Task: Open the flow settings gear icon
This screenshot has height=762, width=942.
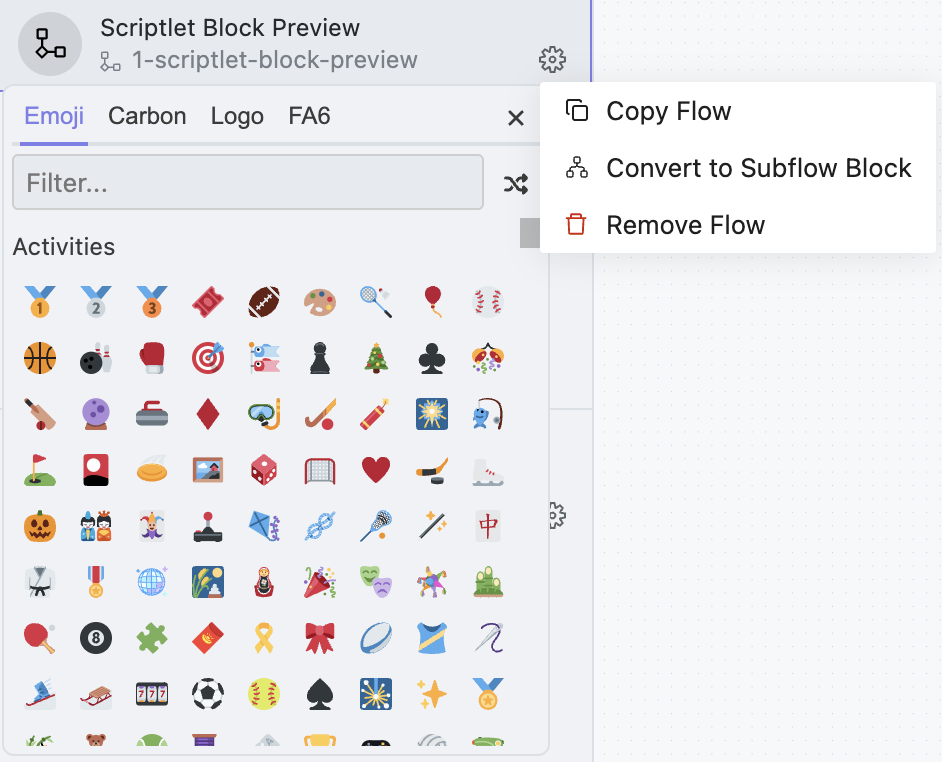Action: click(x=552, y=60)
